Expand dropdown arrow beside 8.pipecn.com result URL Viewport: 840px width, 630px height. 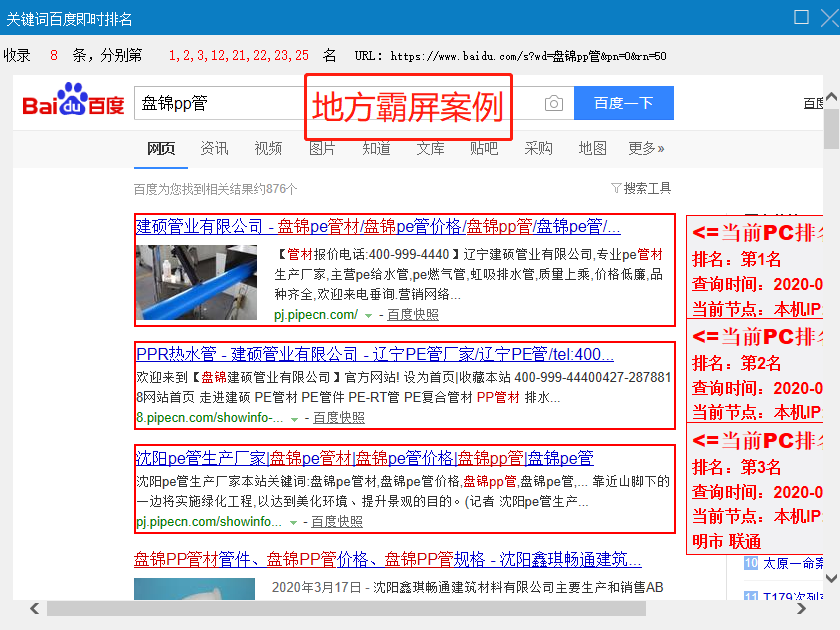click(294, 418)
